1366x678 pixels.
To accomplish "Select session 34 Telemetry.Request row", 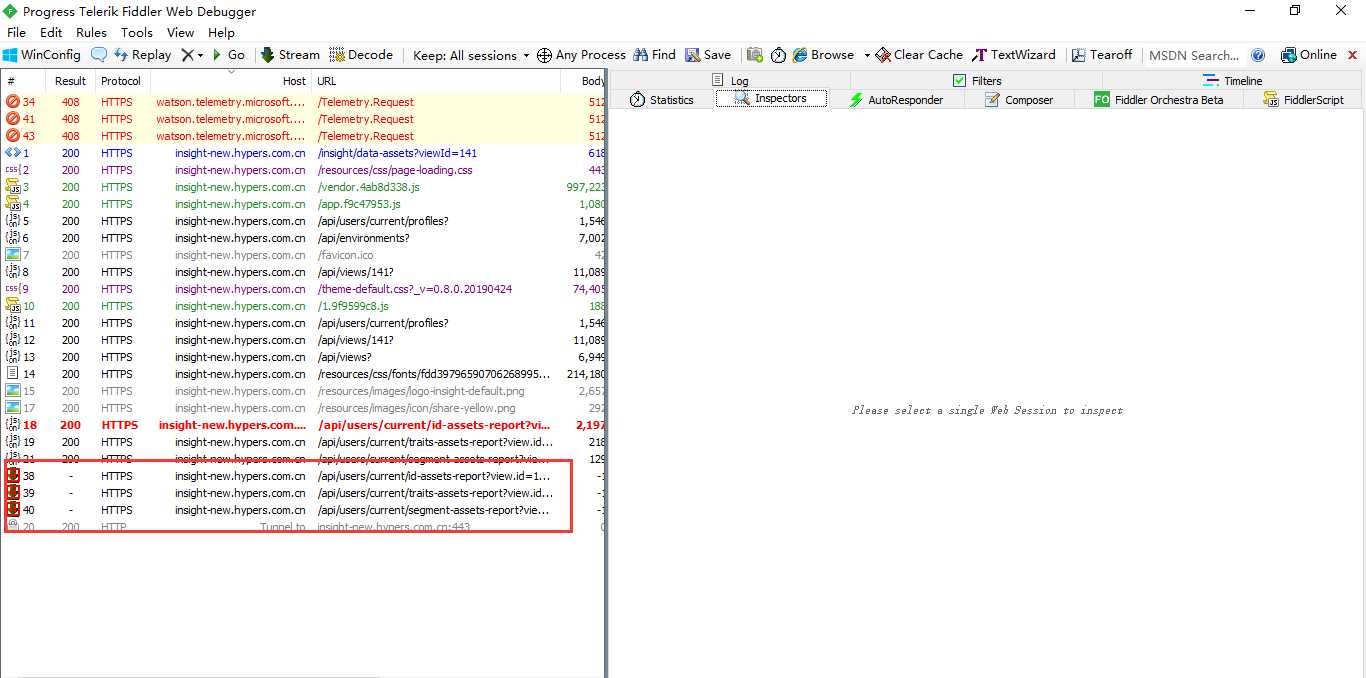I will coord(304,102).
